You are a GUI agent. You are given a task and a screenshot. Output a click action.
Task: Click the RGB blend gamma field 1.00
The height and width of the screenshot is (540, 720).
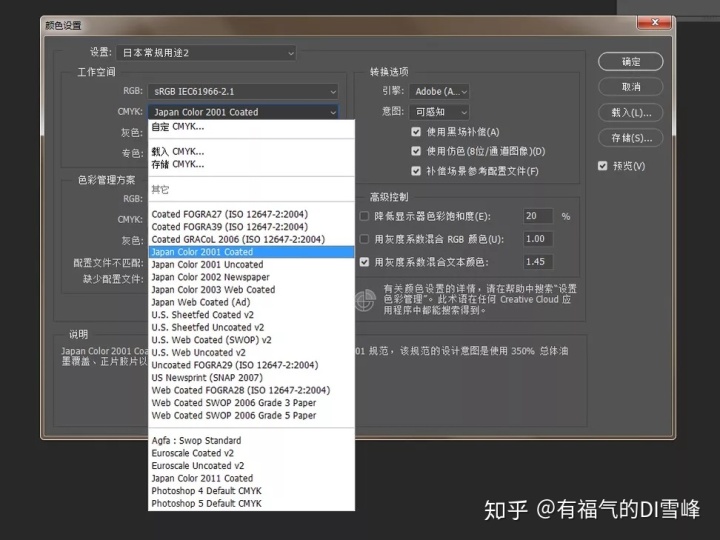pyautogui.click(x=538, y=239)
